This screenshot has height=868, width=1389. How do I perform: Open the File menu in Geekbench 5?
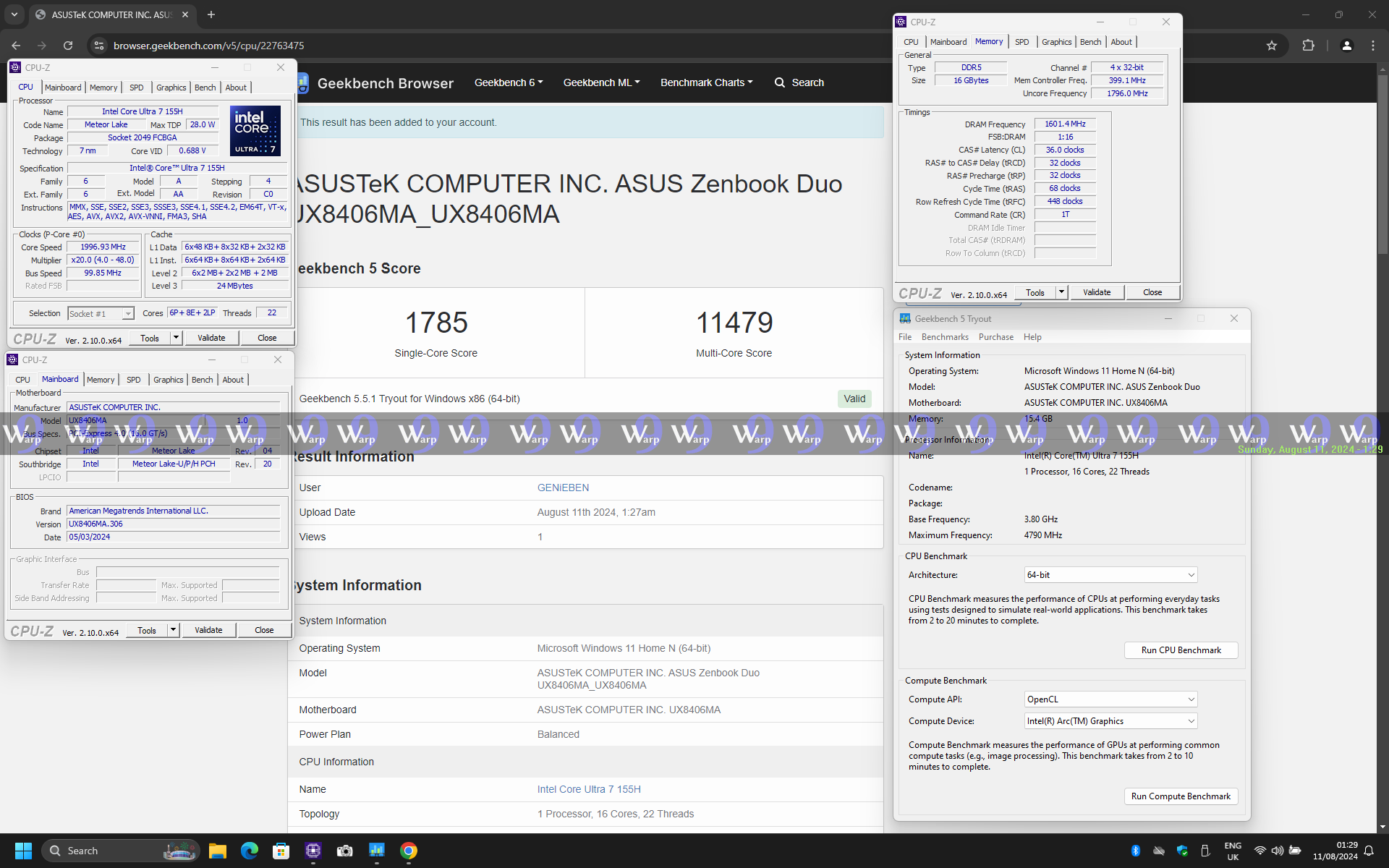905,337
